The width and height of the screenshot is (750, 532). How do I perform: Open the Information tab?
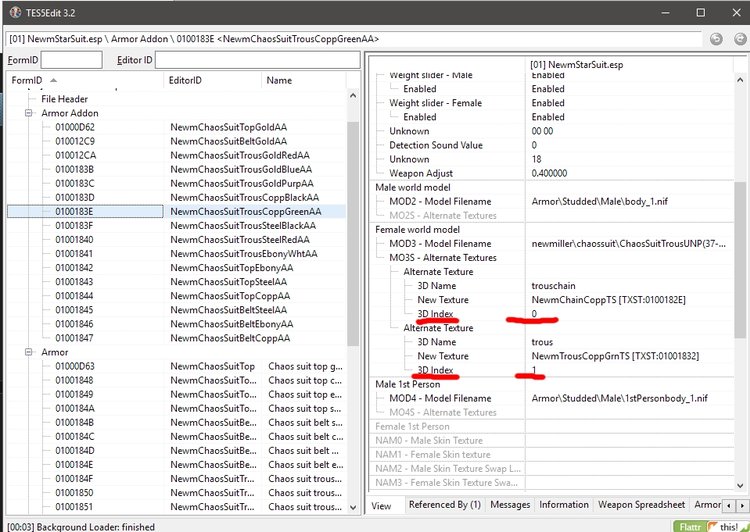coord(564,505)
